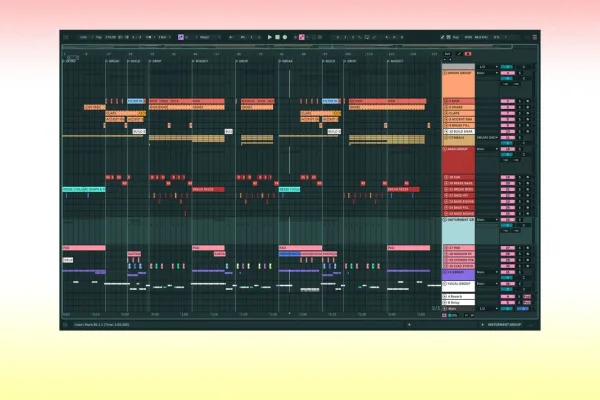Arm the KICK track for recording

(x=528, y=101)
